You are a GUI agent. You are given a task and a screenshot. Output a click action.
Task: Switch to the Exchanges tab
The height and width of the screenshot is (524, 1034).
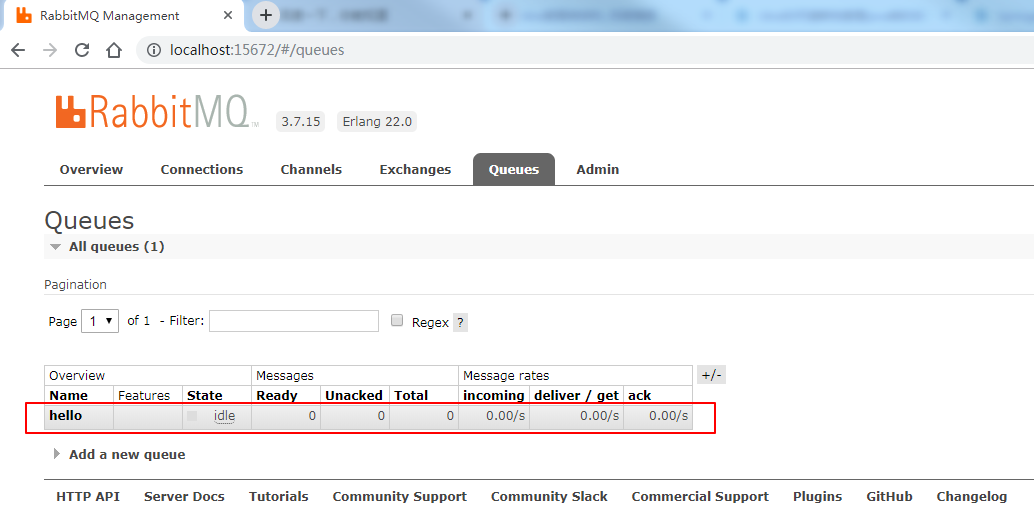(x=415, y=169)
